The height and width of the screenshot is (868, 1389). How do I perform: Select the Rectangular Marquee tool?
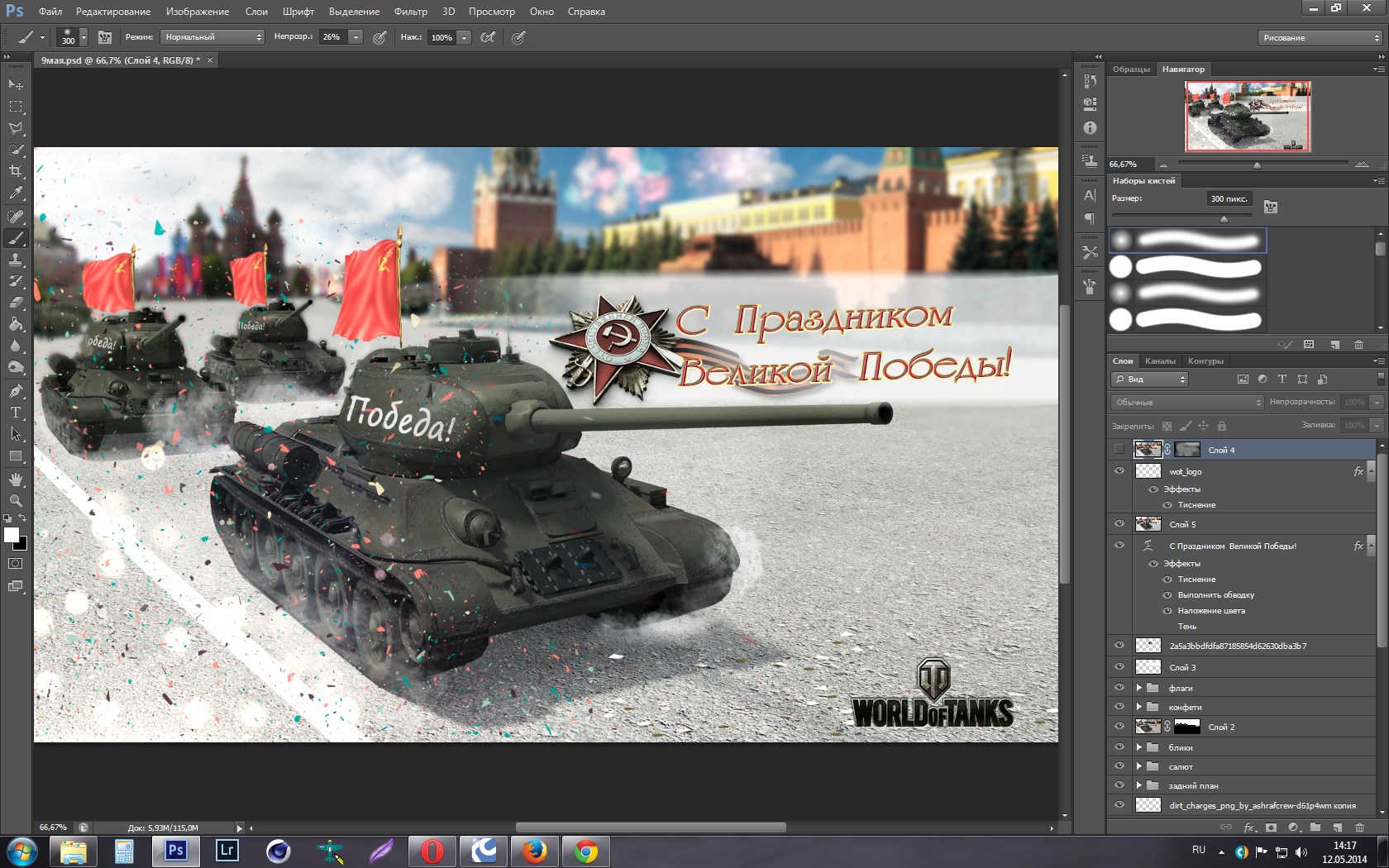[16, 107]
